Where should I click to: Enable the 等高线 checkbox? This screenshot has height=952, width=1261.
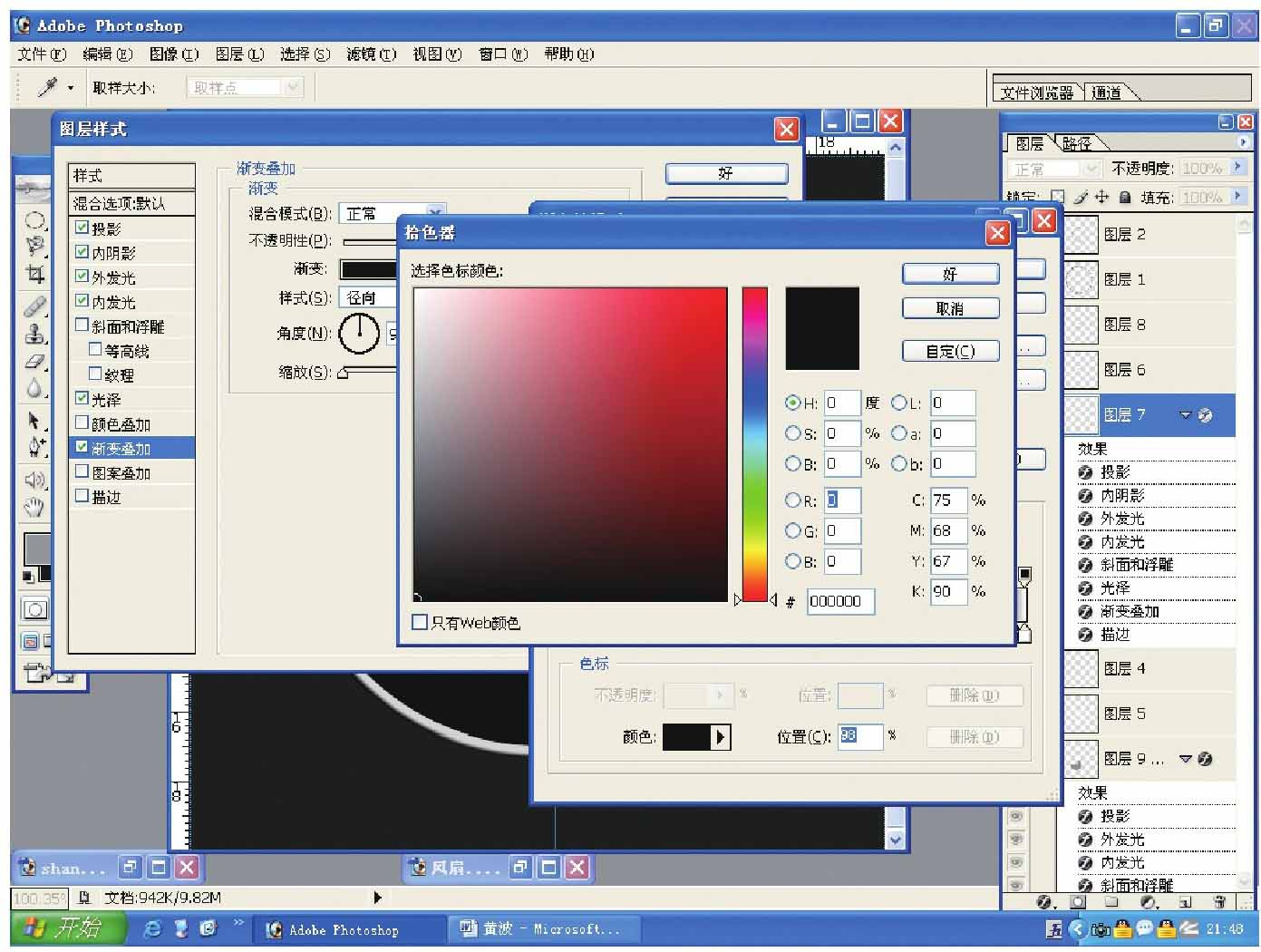pyautogui.click(x=95, y=350)
